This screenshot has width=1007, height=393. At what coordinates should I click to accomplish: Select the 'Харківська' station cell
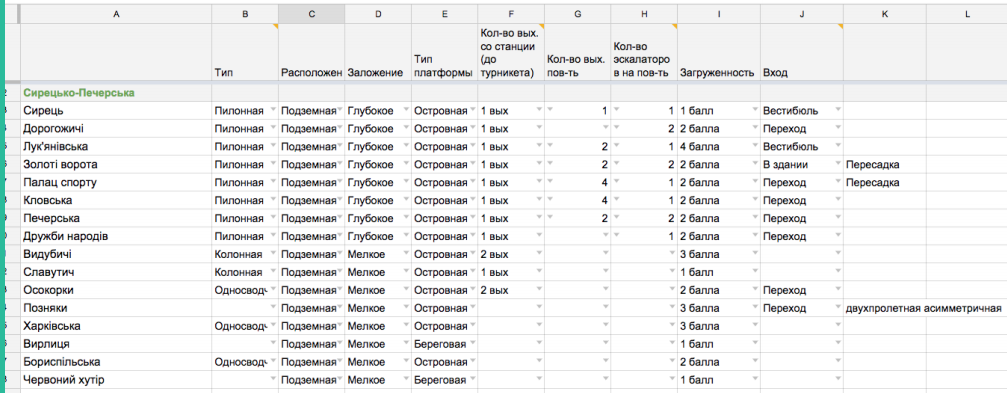pyautogui.click(x=116, y=326)
